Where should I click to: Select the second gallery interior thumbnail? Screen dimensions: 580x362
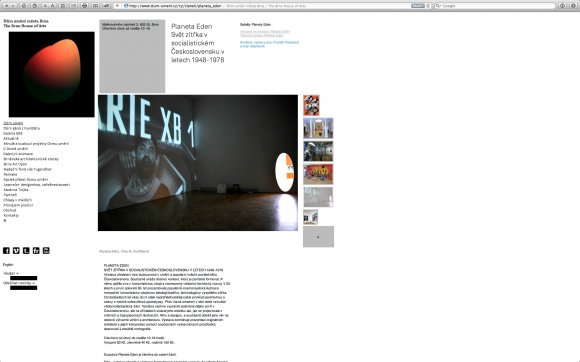coord(318,128)
